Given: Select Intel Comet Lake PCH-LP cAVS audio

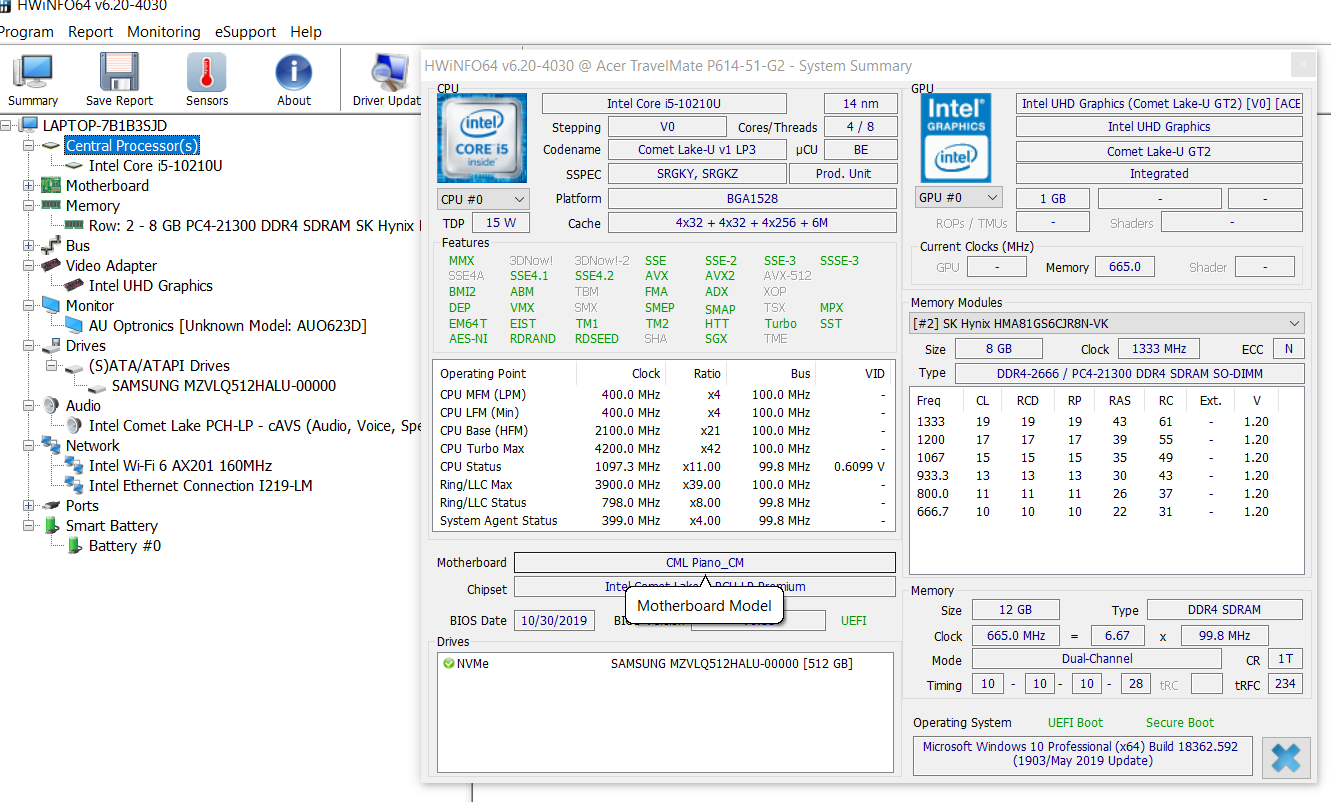Looking at the screenshot, I should point(254,426).
